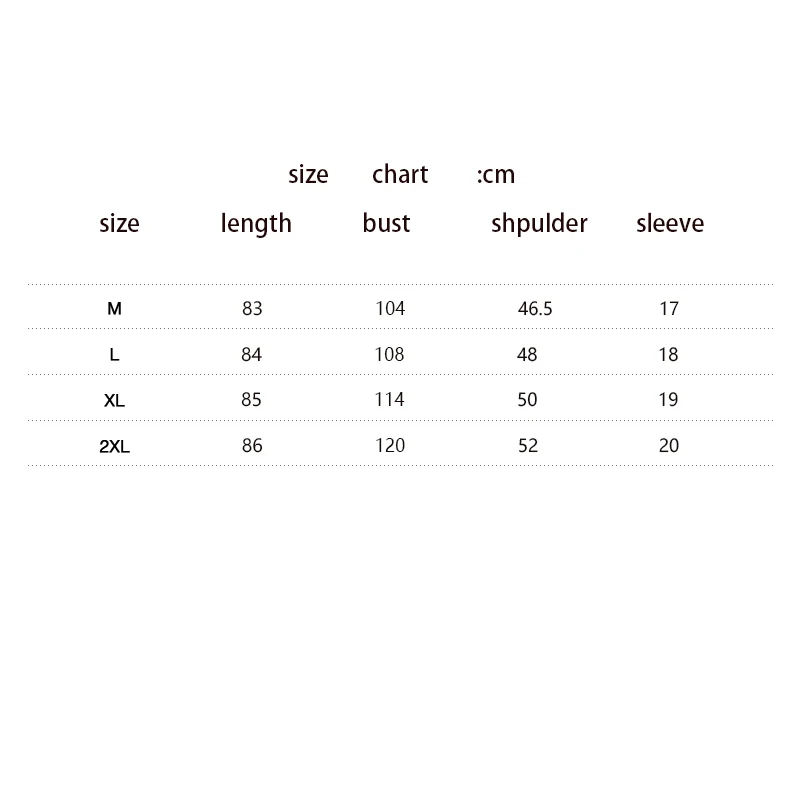Screen dimensions: 800x800
Task: Select the L size row label
Action: point(114,355)
